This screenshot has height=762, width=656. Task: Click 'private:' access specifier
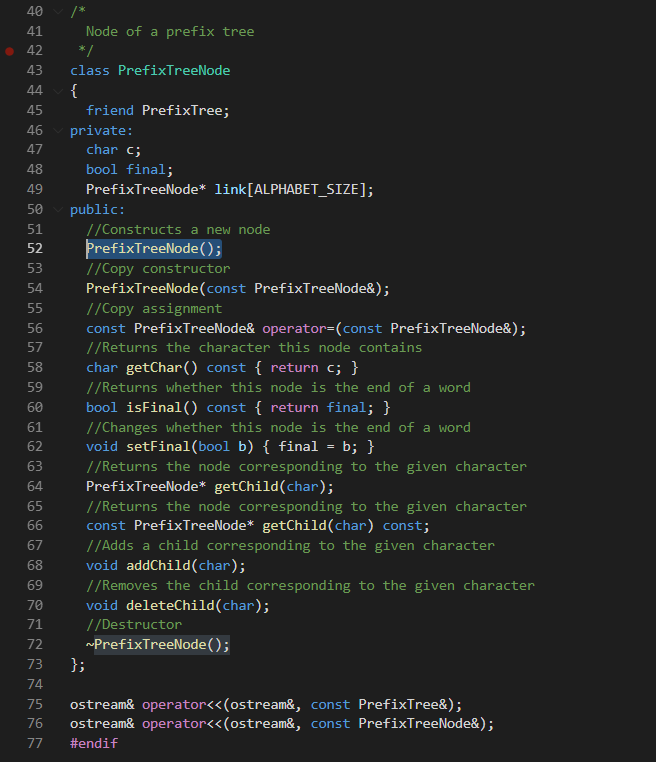tap(101, 131)
